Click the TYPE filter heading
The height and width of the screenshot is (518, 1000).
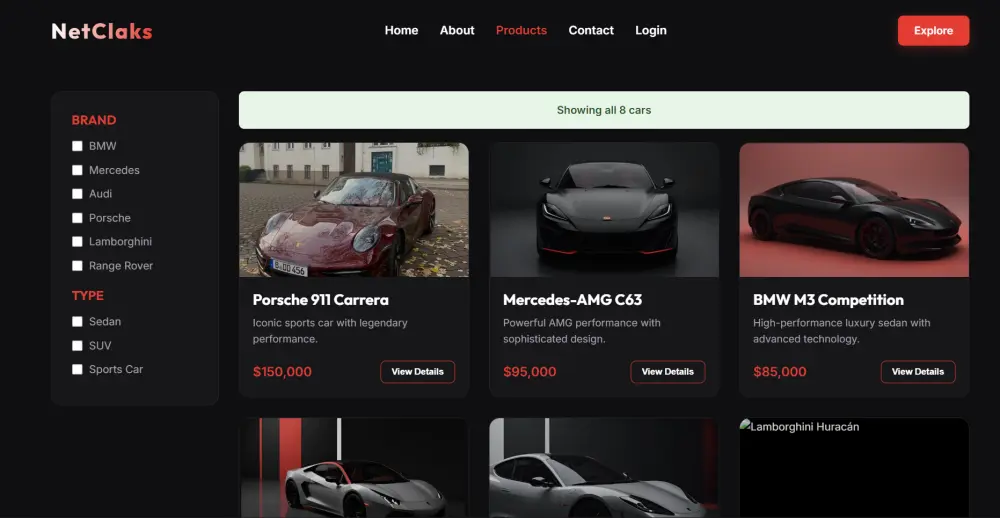[x=87, y=295]
